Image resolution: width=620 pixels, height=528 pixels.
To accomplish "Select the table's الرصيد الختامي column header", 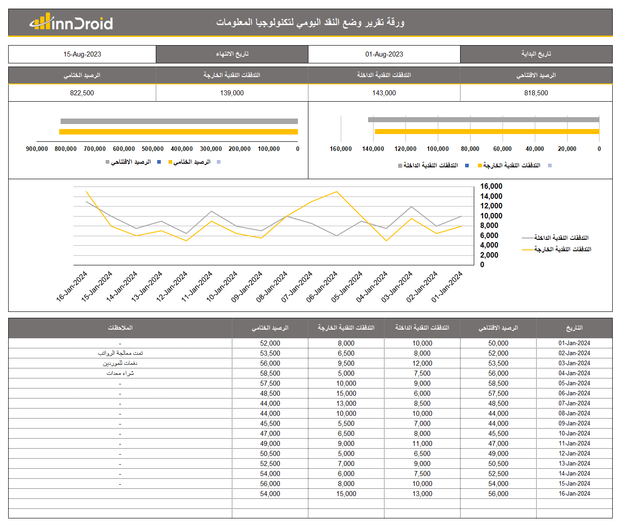I will point(270,328).
